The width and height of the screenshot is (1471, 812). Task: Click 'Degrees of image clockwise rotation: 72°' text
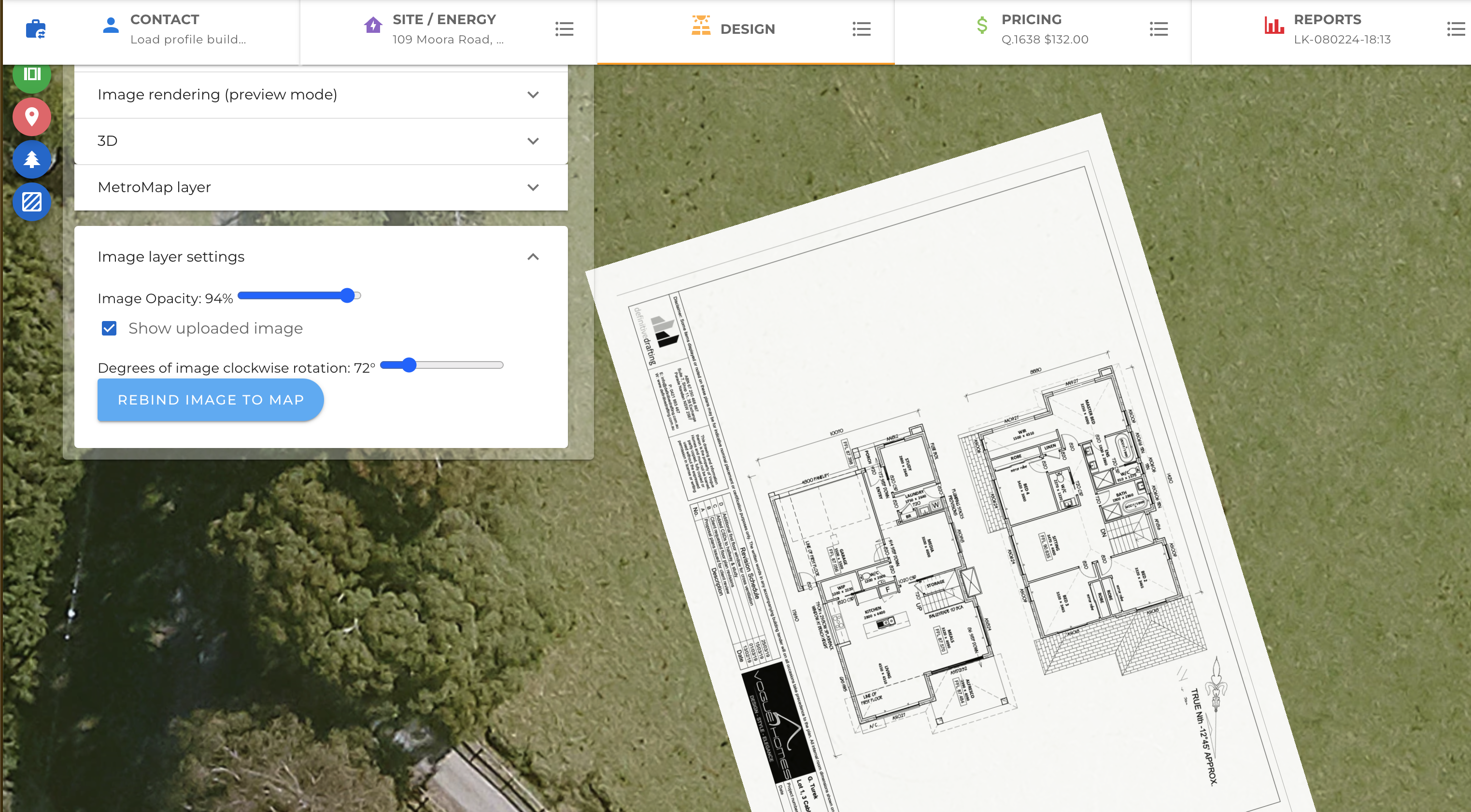tap(237, 368)
